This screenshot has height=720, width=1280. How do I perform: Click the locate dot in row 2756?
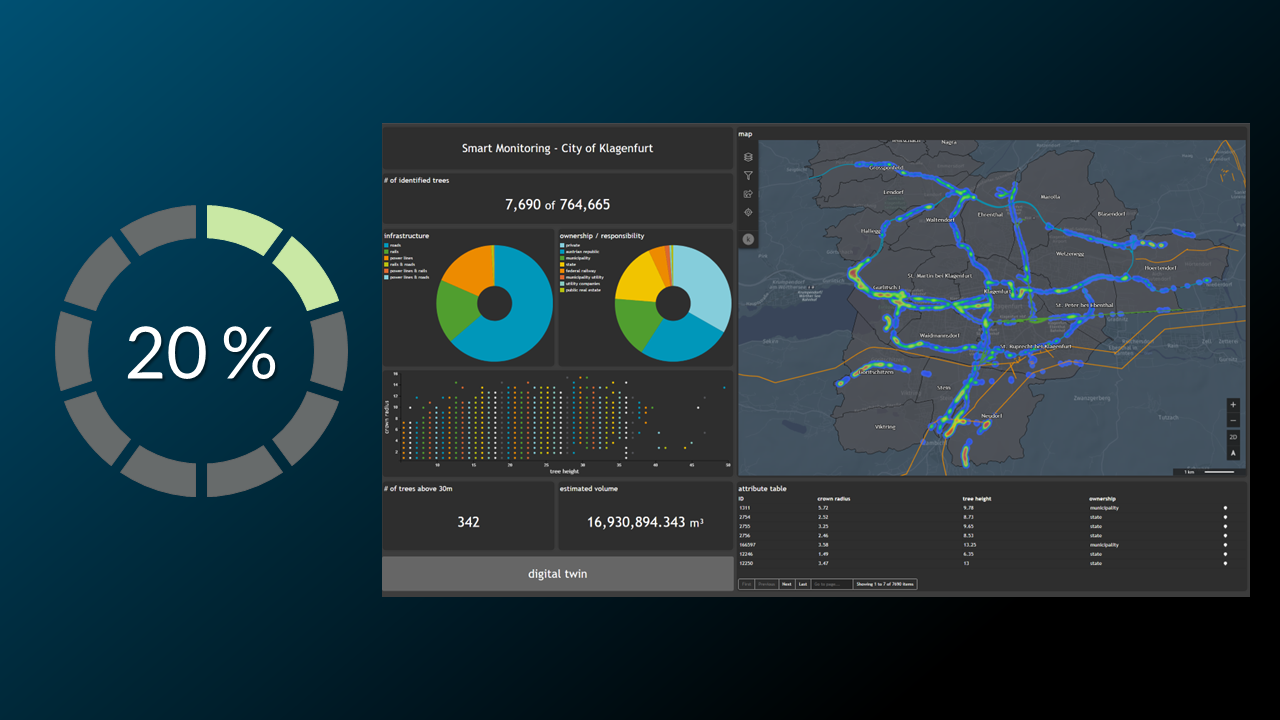pos(1225,535)
